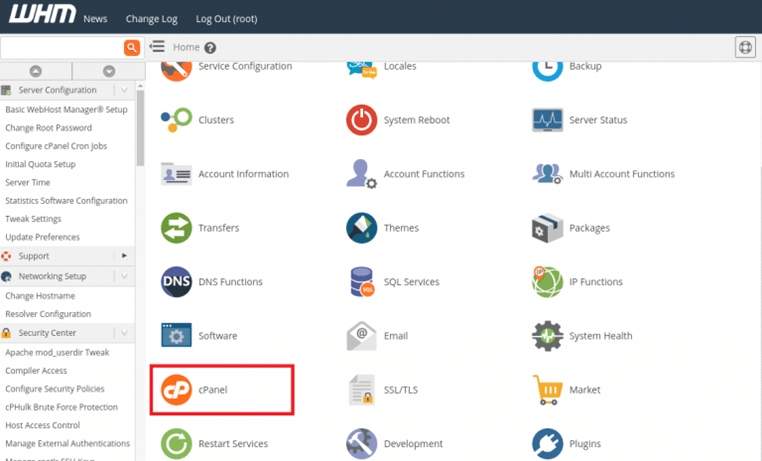
Task: Open the Account Functions user icon
Action: (362, 174)
